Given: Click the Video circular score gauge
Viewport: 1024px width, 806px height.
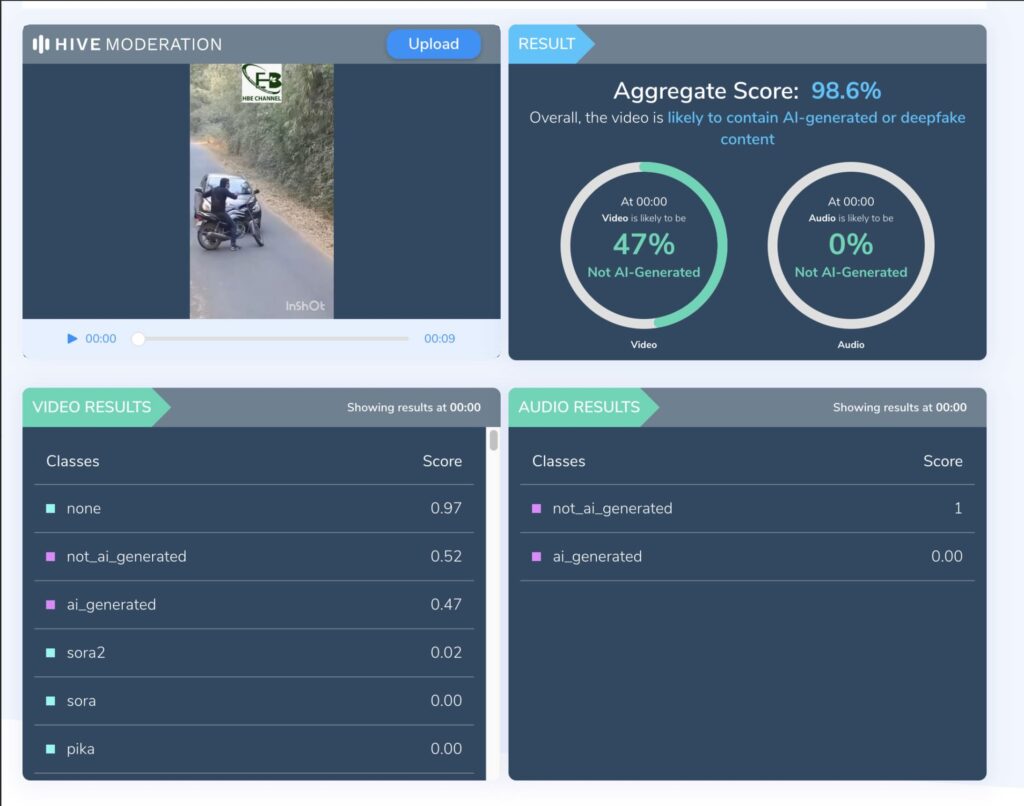Looking at the screenshot, I should [644, 245].
